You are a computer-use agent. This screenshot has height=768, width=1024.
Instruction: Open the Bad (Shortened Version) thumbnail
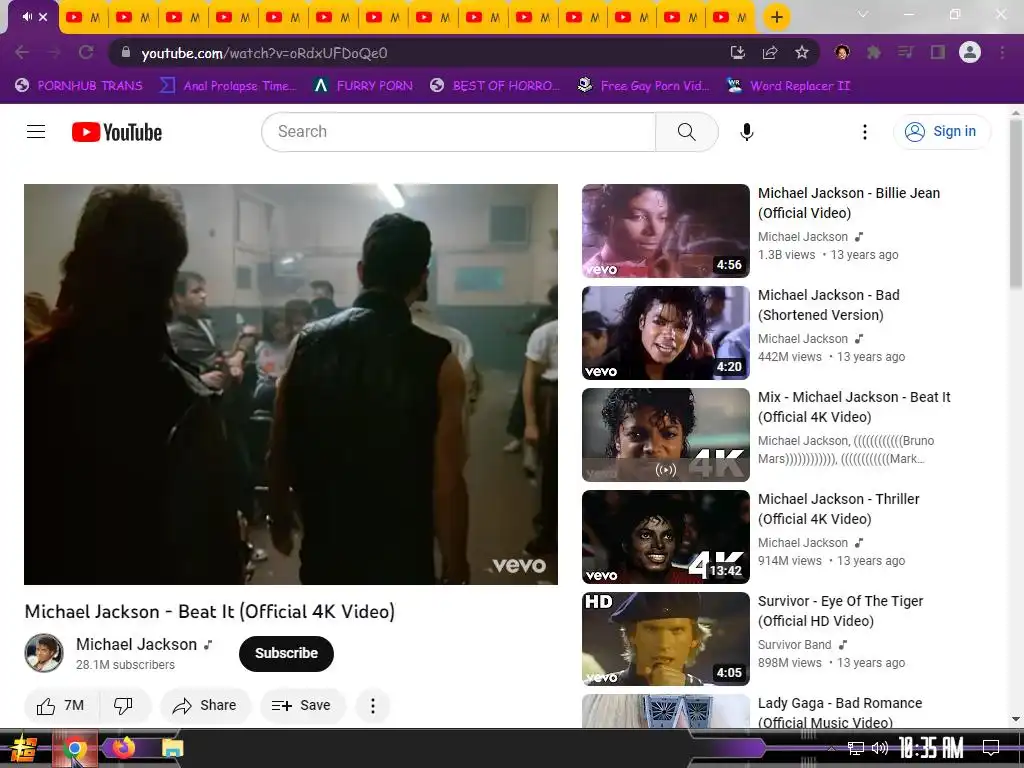point(665,333)
